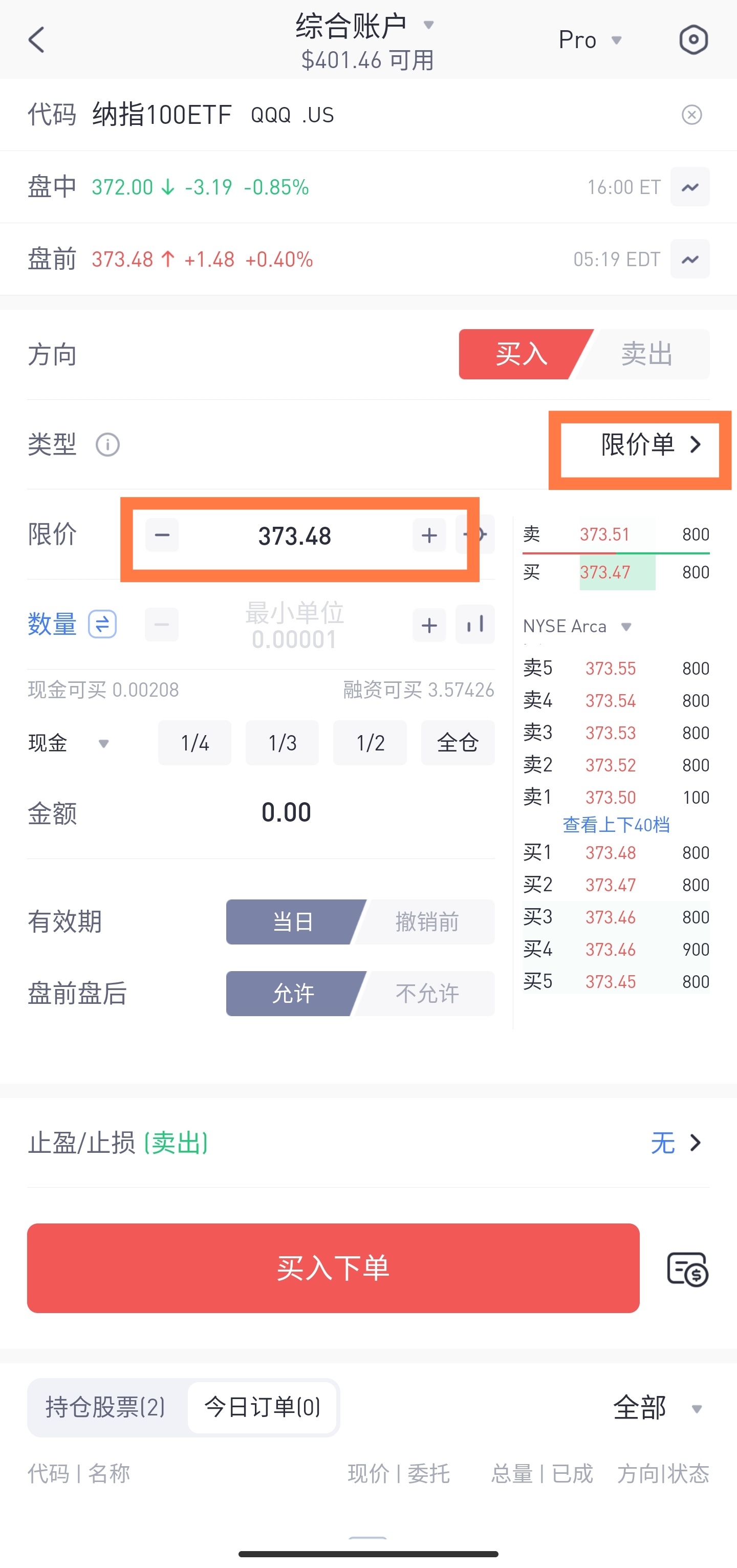The width and height of the screenshot is (737, 1568).
Task: Tap the quantity/amount swap icon next to 数量
Action: pyautogui.click(x=102, y=625)
